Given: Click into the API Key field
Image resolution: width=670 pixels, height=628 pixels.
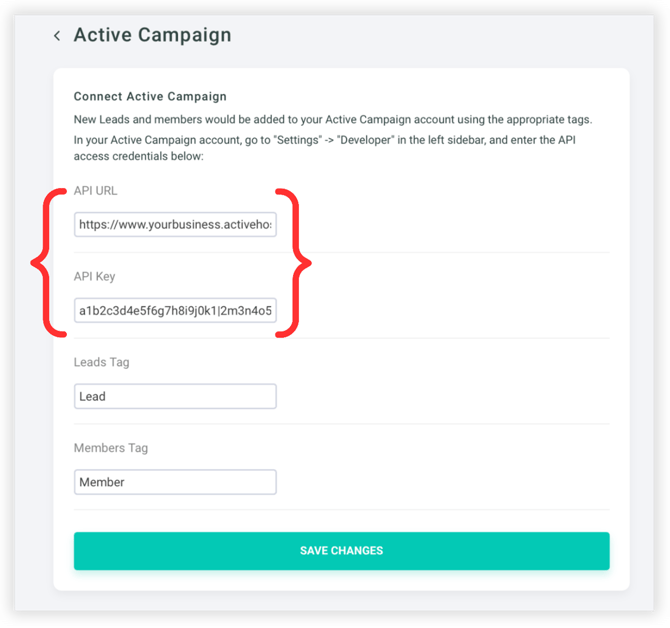Looking at the screenshot, I should (175, 310).
